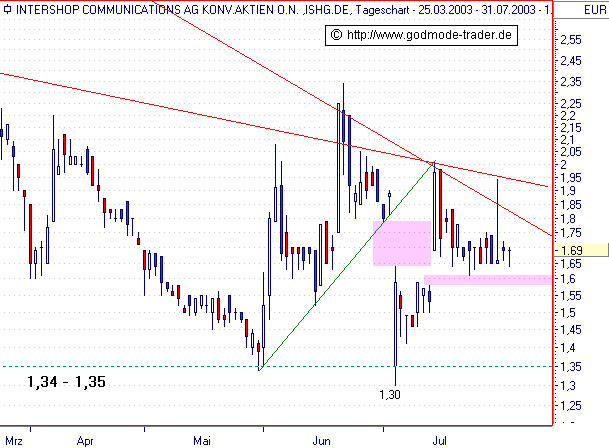This screenshot has width=609, height=448.
Task: Click the EUR currency label
Action: 595,9
